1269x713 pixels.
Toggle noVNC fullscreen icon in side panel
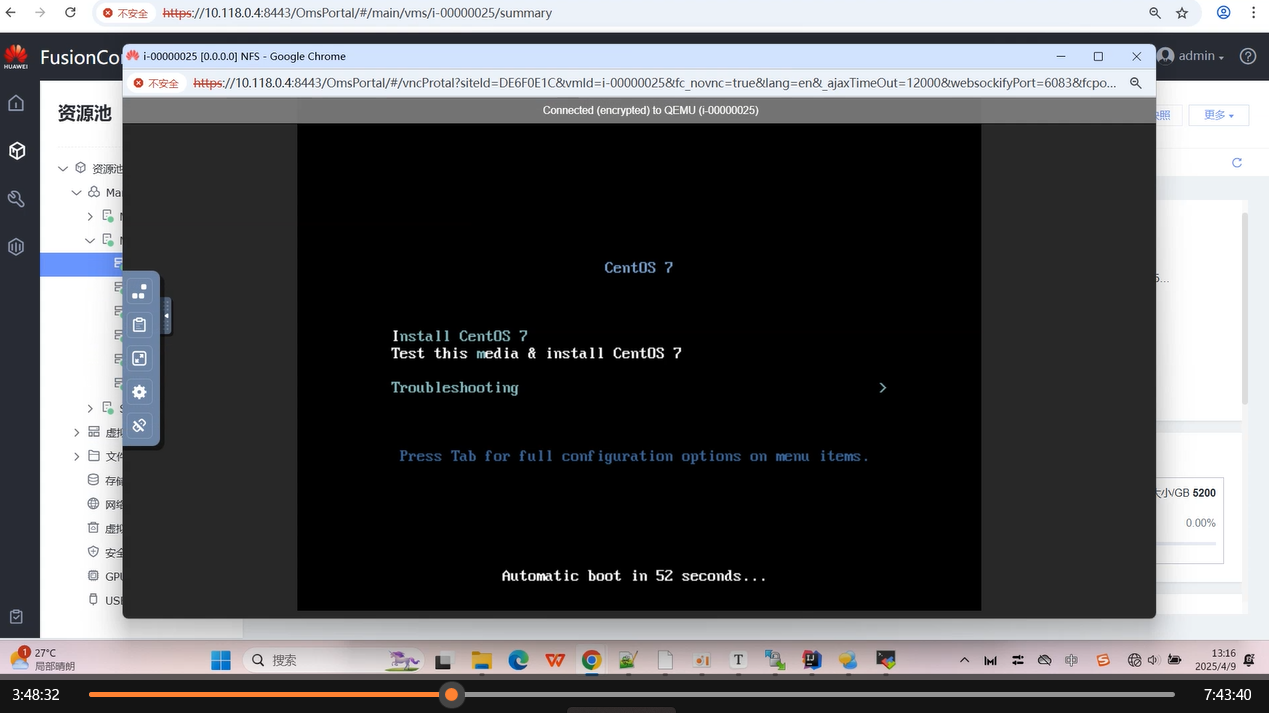coord(139,358)
